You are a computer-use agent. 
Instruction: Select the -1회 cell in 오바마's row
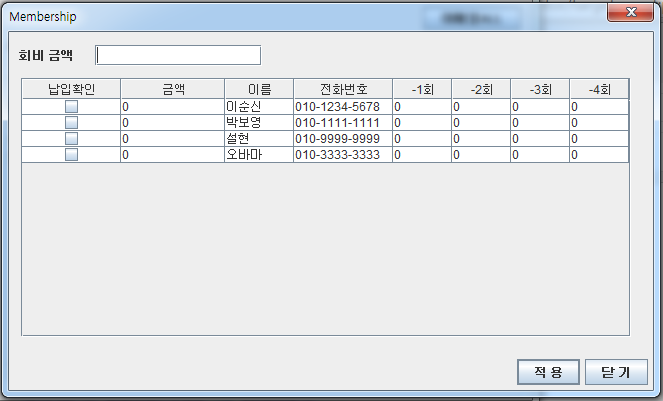pyautogui.click(x=422, y=155)
